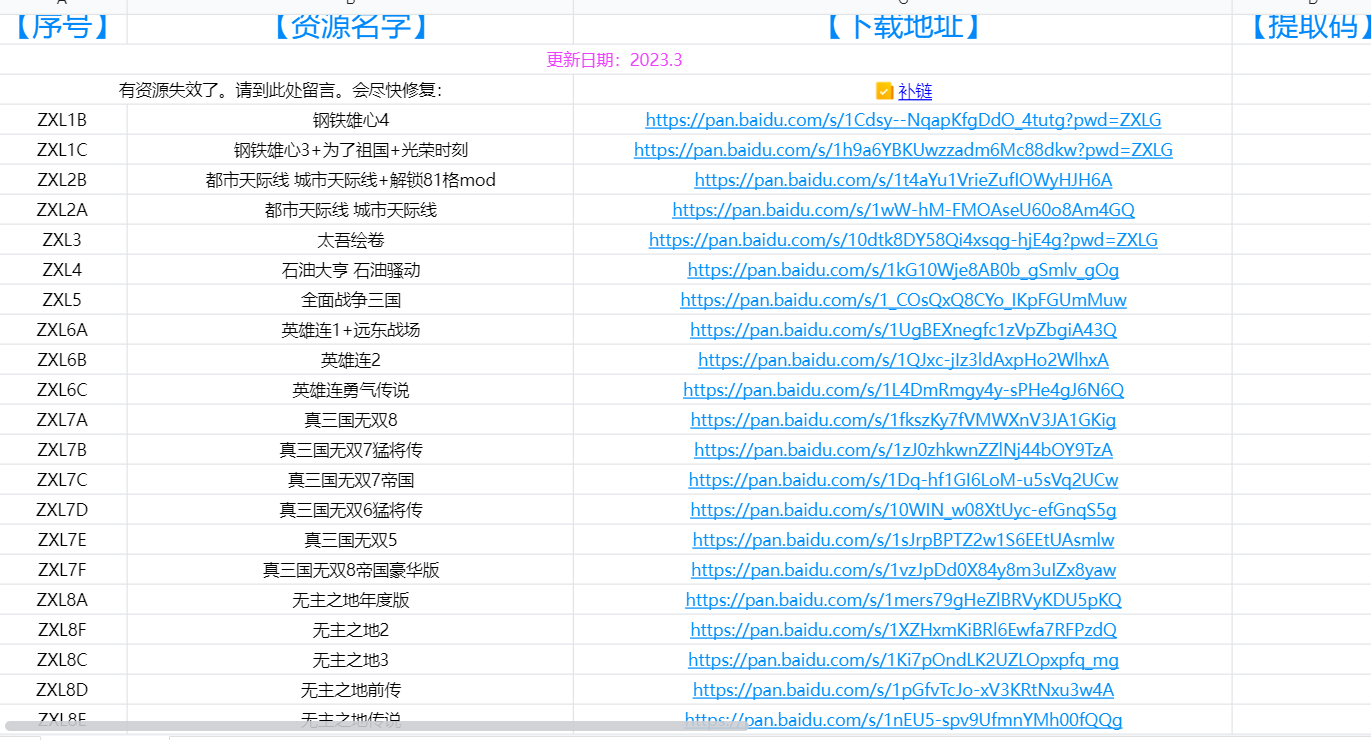Open the 石油大亨 石油骚动 download link

coord(903,270)
